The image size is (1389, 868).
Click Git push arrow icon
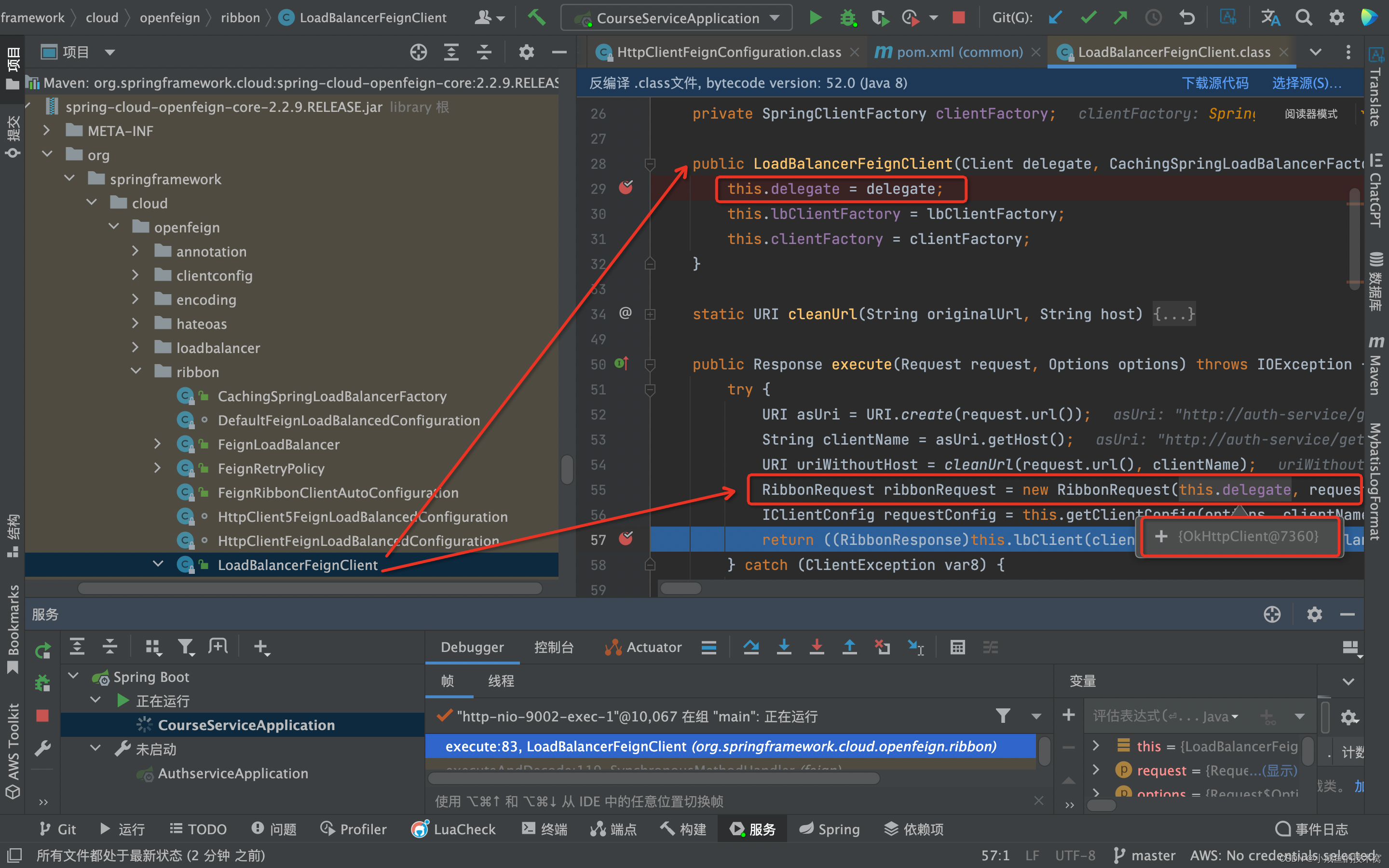click(1120, 18)
